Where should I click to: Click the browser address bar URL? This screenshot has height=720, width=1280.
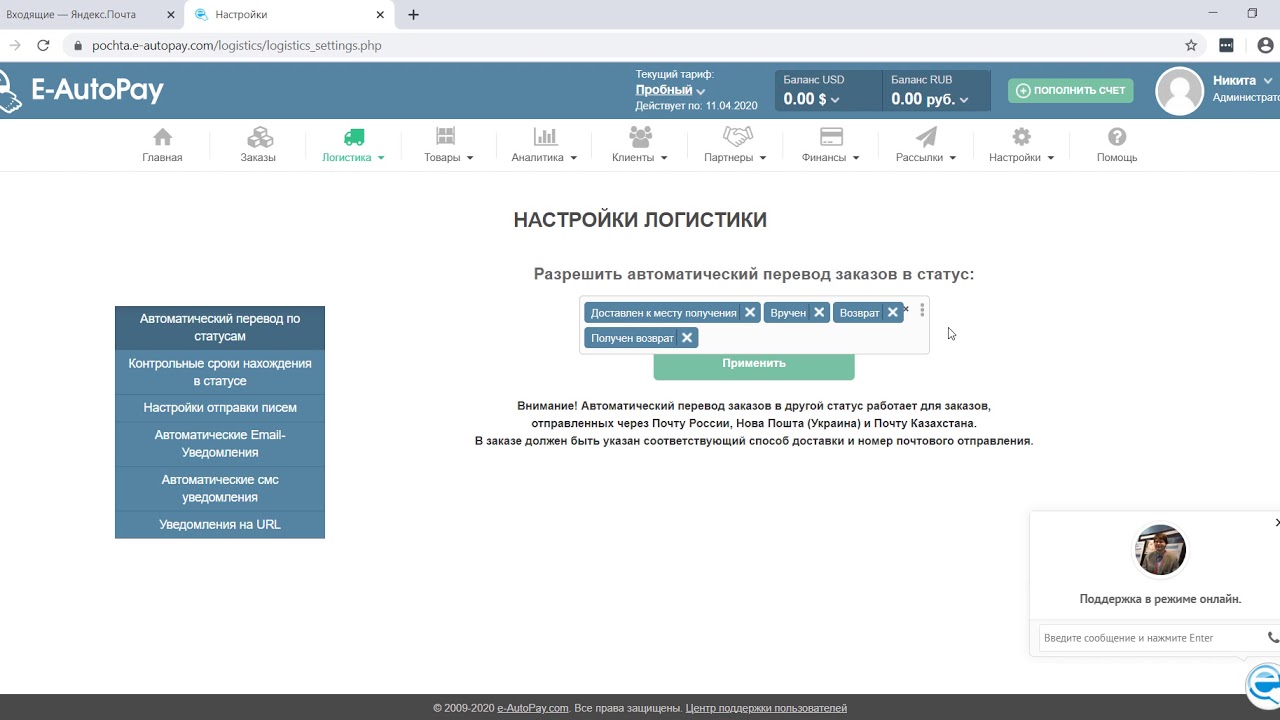[237, 46]
